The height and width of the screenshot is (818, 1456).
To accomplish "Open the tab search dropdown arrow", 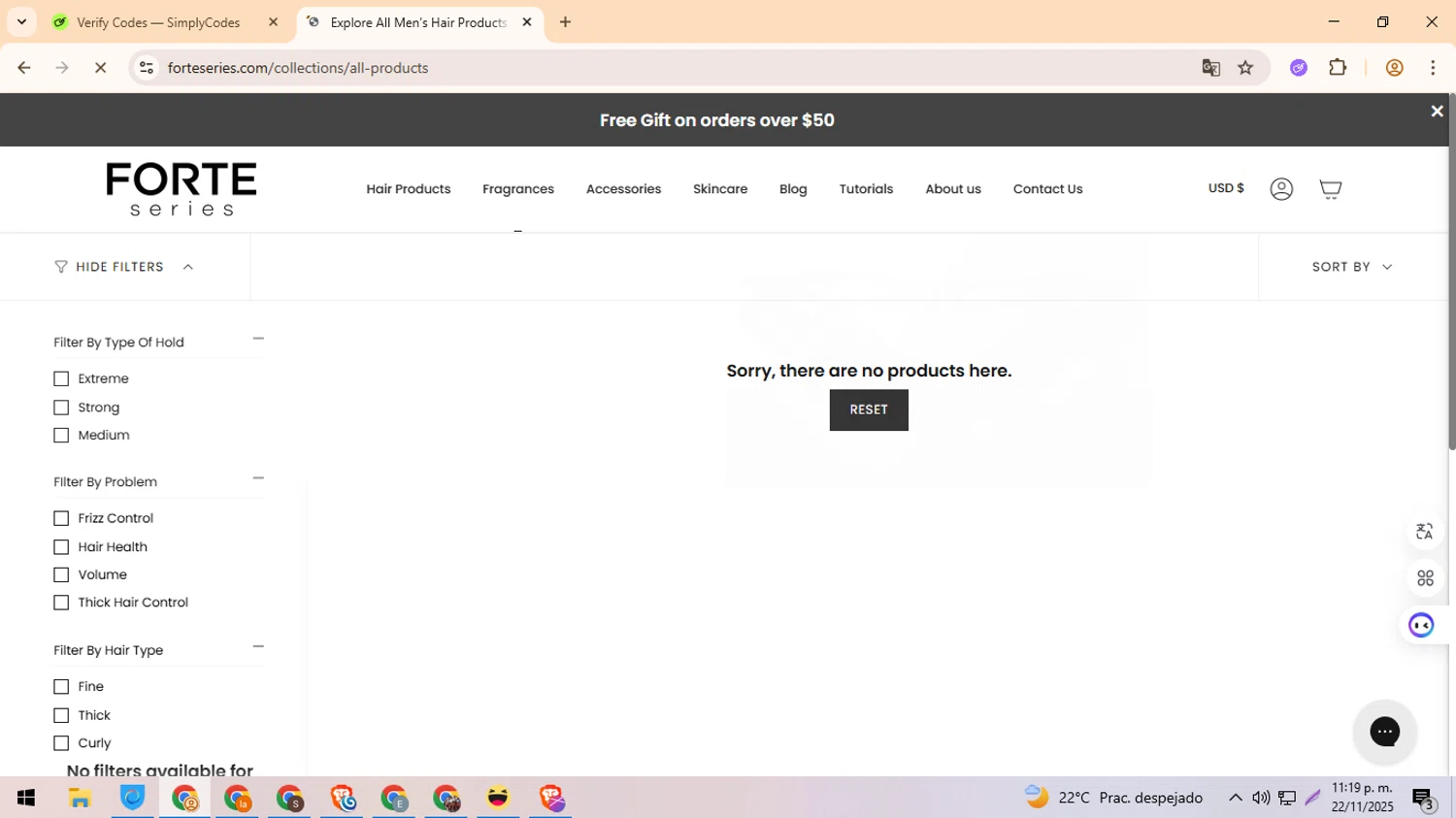I will tap(21, 22).
